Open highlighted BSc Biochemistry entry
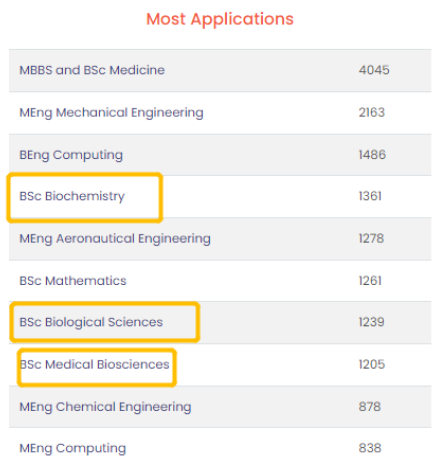The height and width of the screenshot is (462, 447). click(x=72, y=197)
